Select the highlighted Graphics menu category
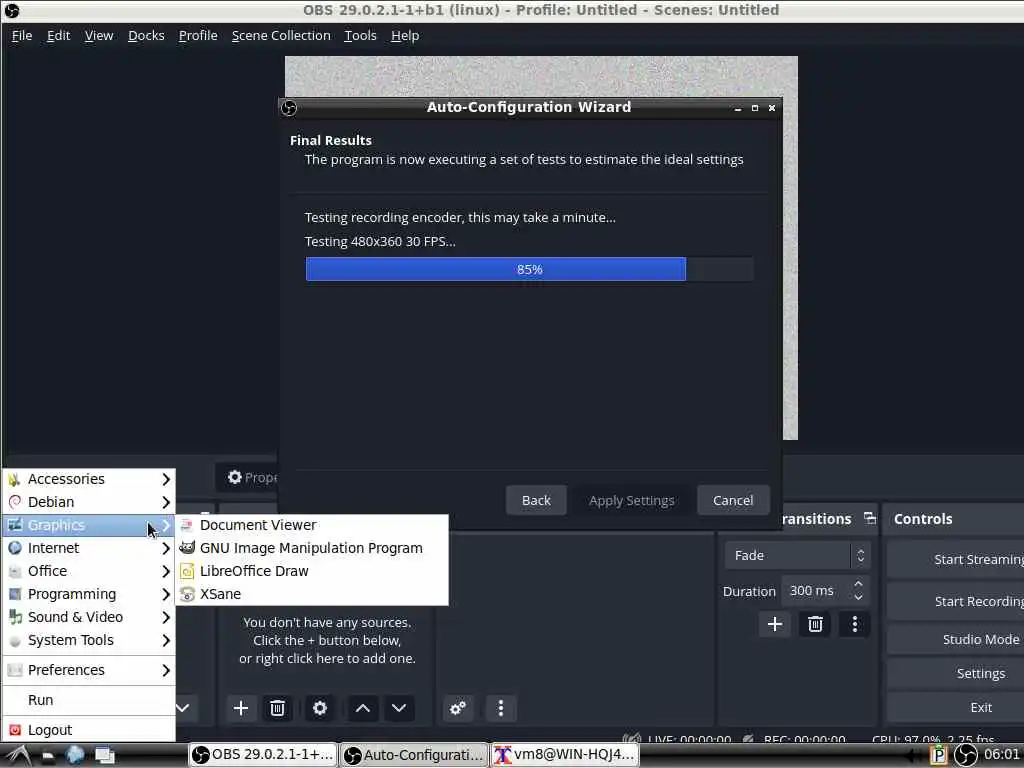This screenshot has width=1024, height=768. coord(89,525)
